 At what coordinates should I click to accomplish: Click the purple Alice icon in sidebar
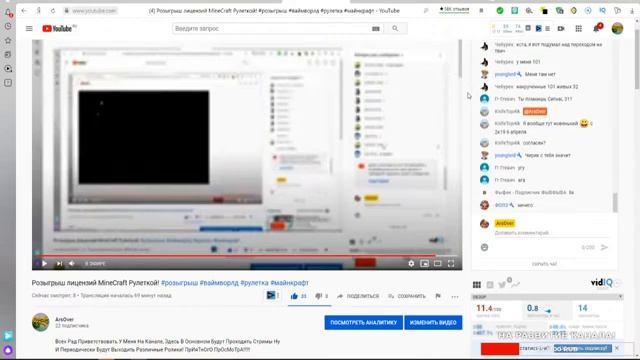(x=8, y=350)
